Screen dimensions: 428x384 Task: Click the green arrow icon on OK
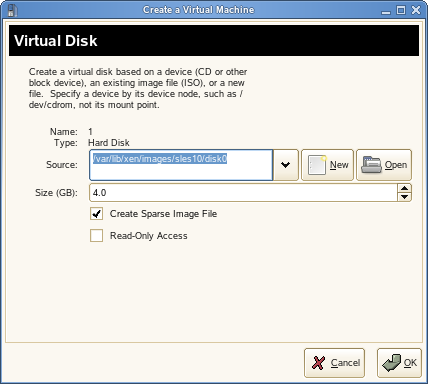[x=392, y=363]
